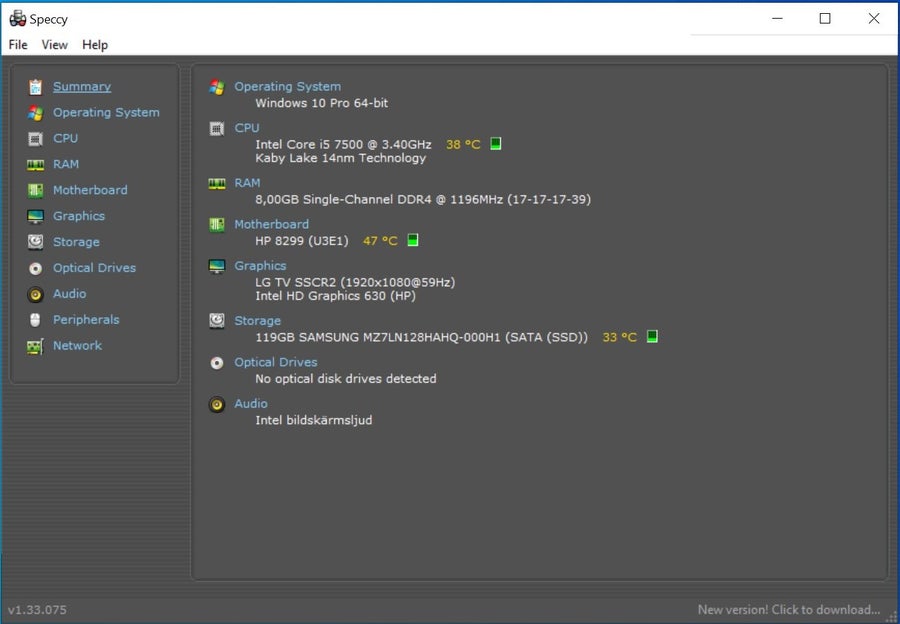Image resolution: width=900 pixels, height=624 pixels.
Task: Open the Storage hard drive sidebar icon
Action: pos(36,242)
